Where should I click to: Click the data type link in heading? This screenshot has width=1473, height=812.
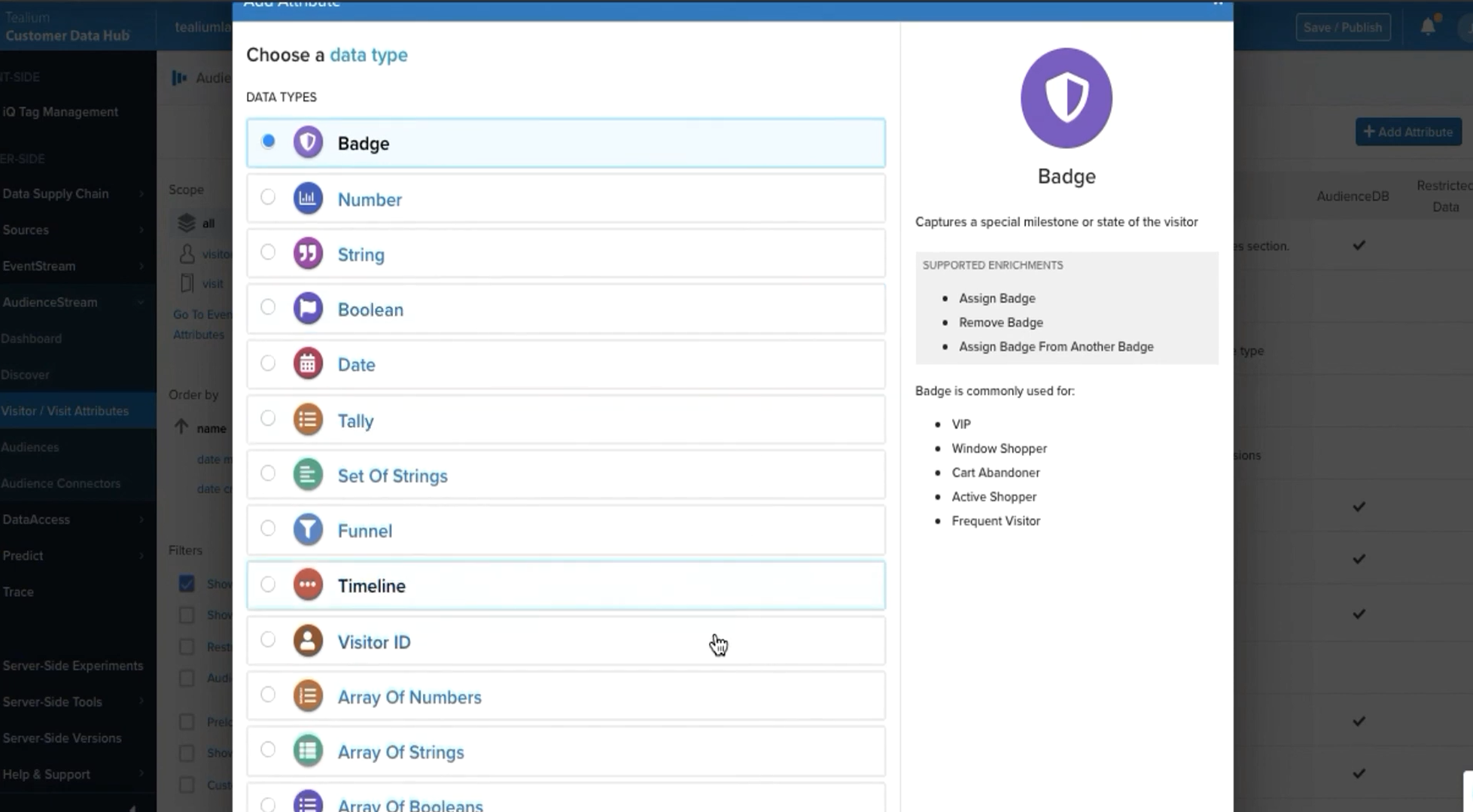[x=368, y=55]
